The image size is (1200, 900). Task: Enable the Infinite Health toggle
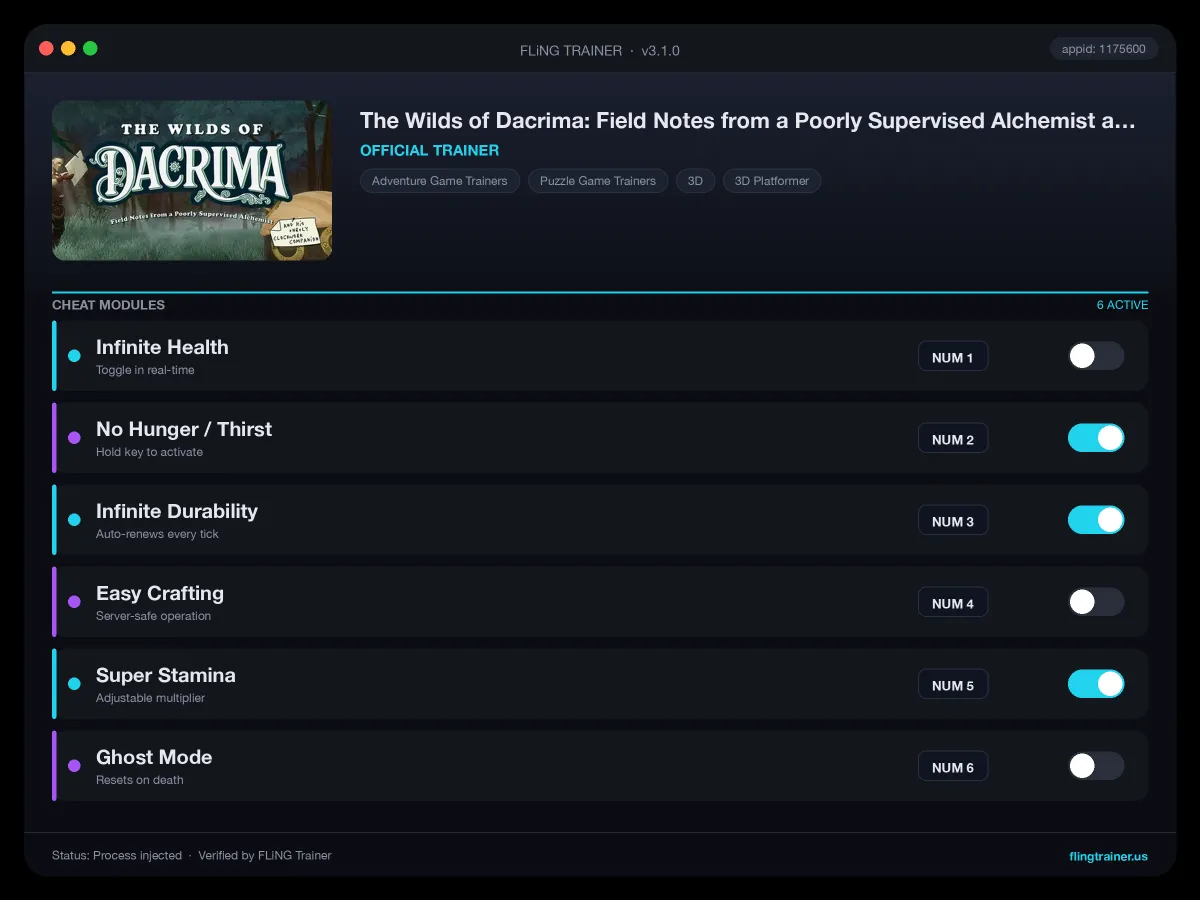click(x=1096, y=356)
